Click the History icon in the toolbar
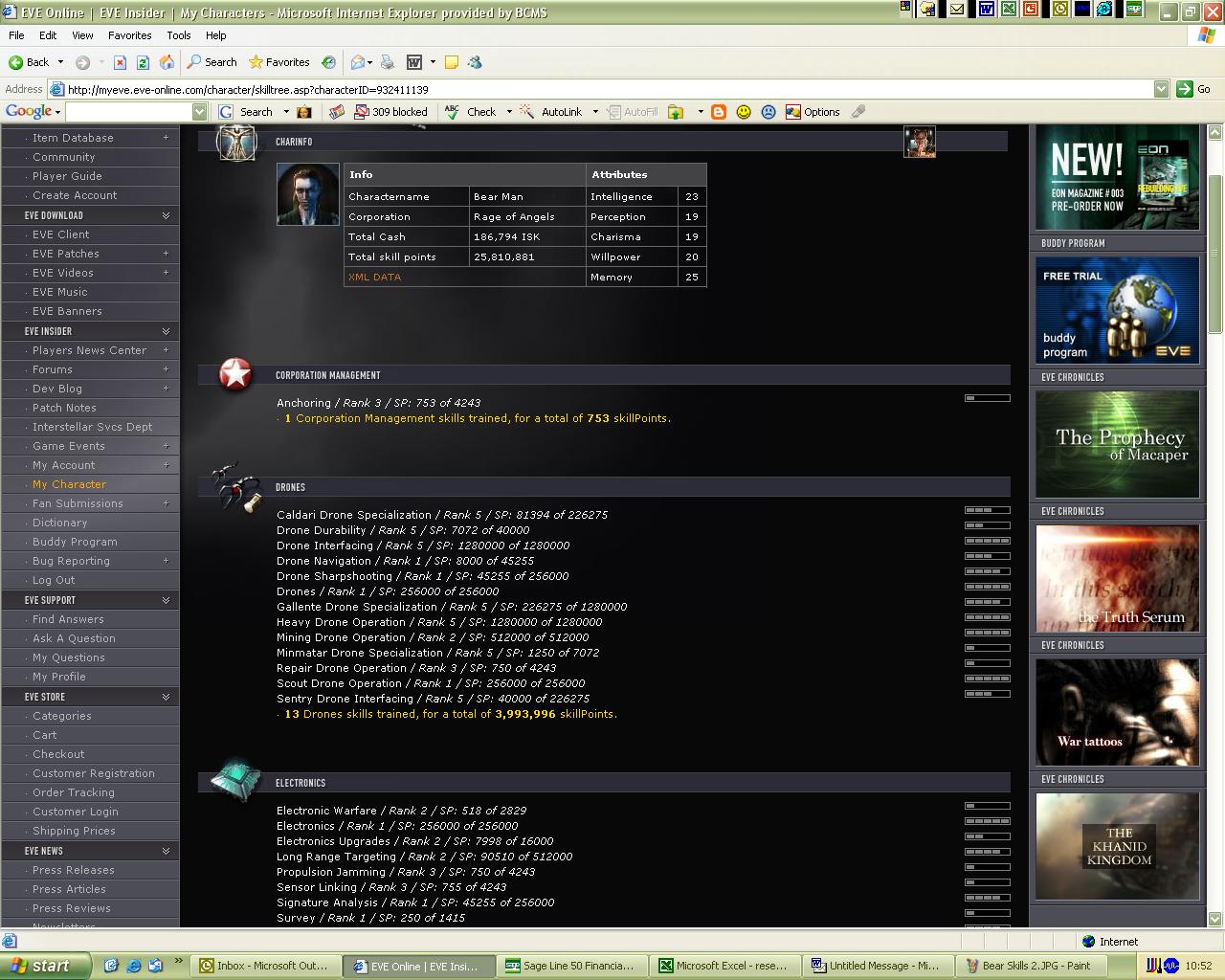 328,62
